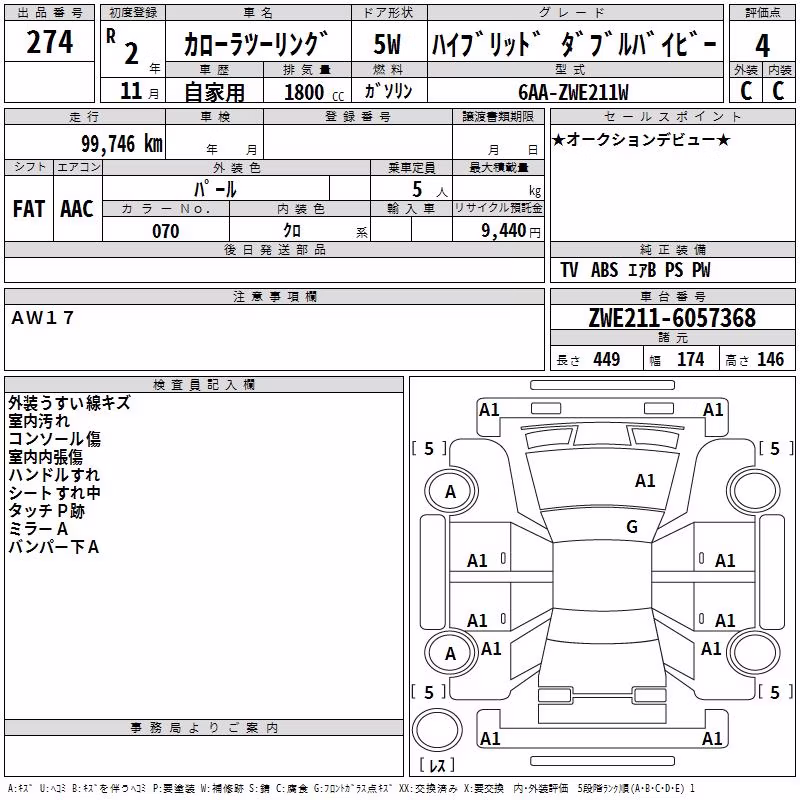
Task: Click inspector note ミラーA
Action: coord(38,529)
